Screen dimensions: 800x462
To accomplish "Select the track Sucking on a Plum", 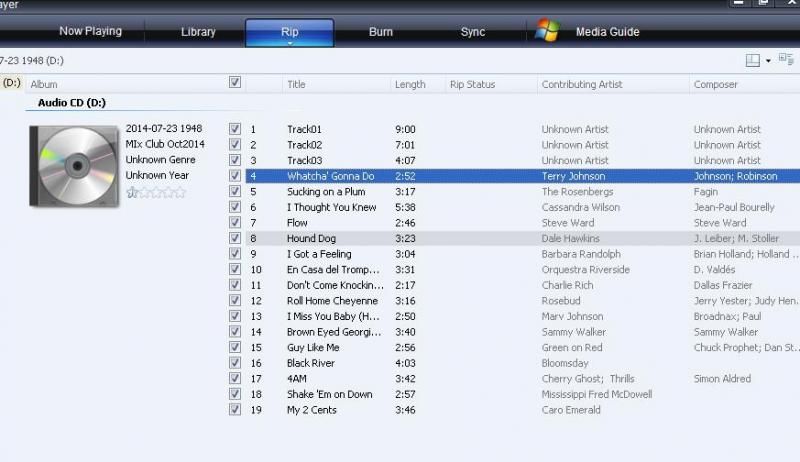I will 326,192.
